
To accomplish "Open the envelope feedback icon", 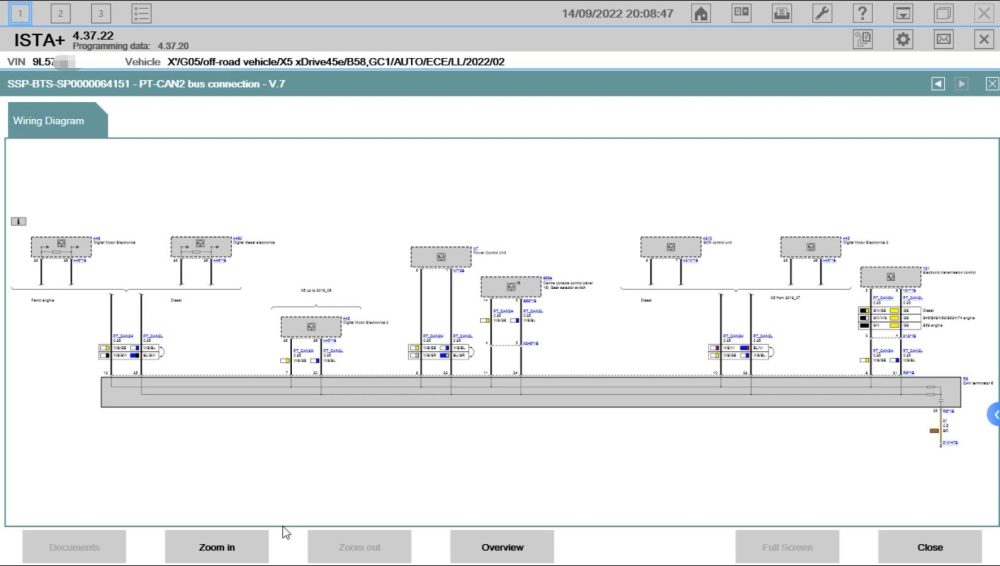I will [943, 40].
